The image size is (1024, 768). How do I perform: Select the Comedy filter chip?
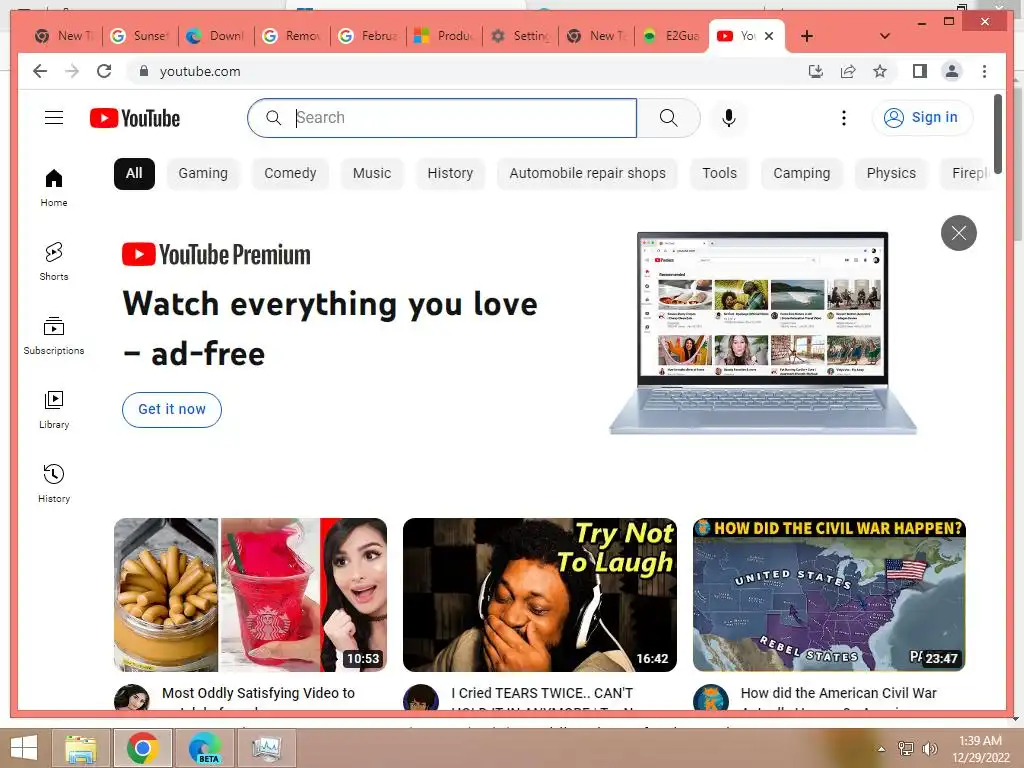(290, 174)
